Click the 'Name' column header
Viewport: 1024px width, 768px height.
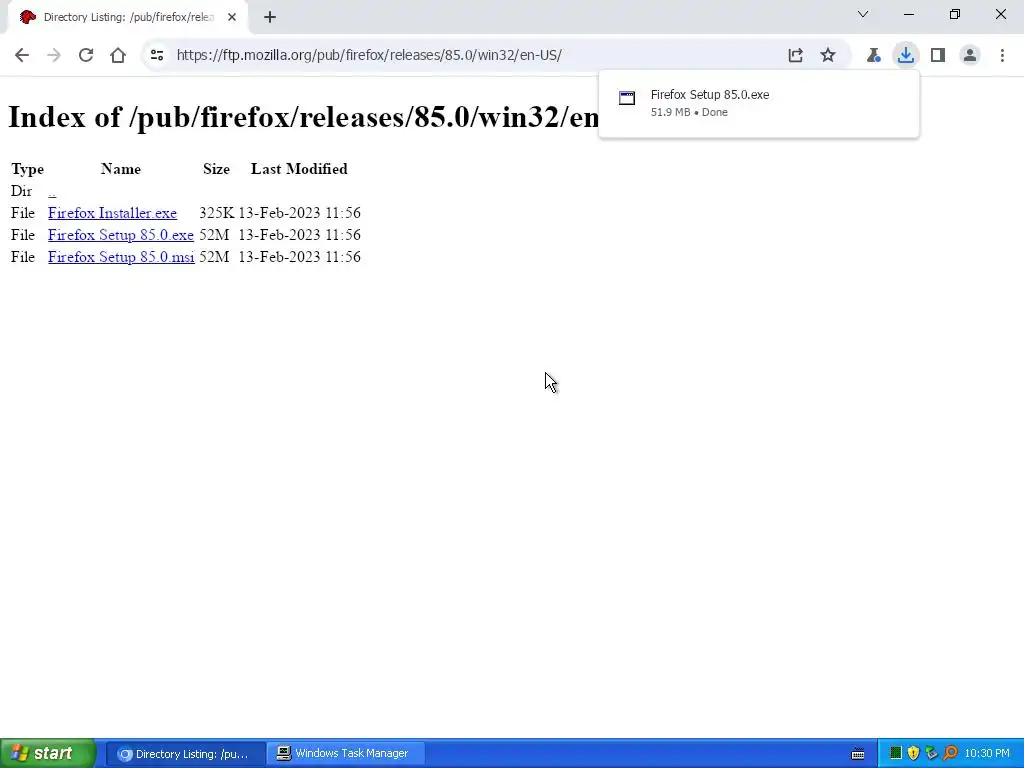121,169
